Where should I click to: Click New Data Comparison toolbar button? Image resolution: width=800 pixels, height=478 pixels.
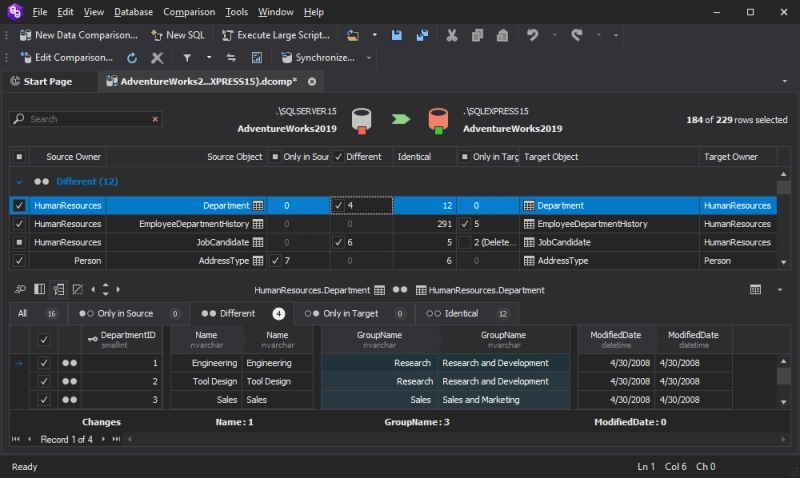pyautogui.click(x=79, y=35)
